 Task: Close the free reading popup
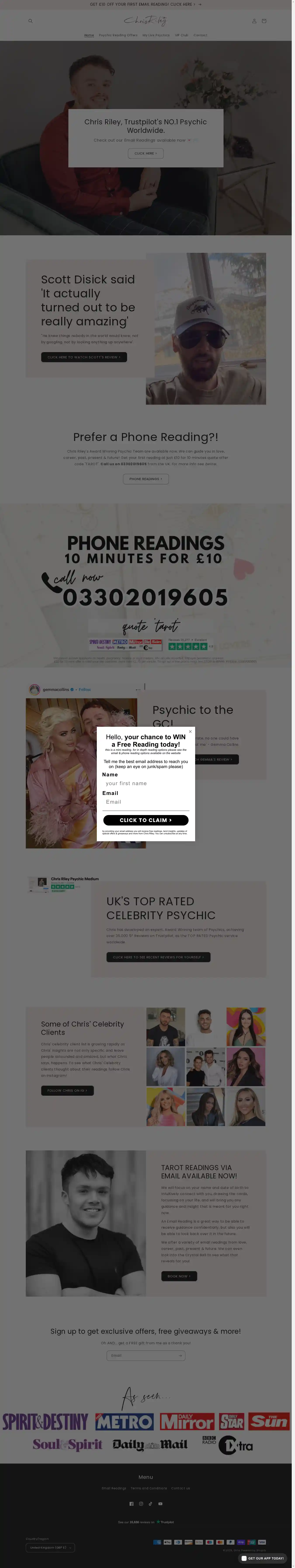190,732
